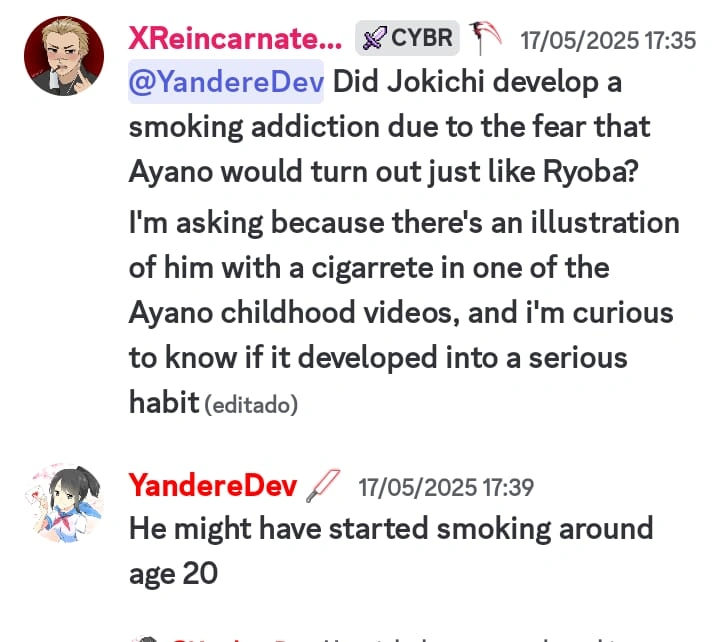Click the CYBR server tag badge

click(407, 38)
